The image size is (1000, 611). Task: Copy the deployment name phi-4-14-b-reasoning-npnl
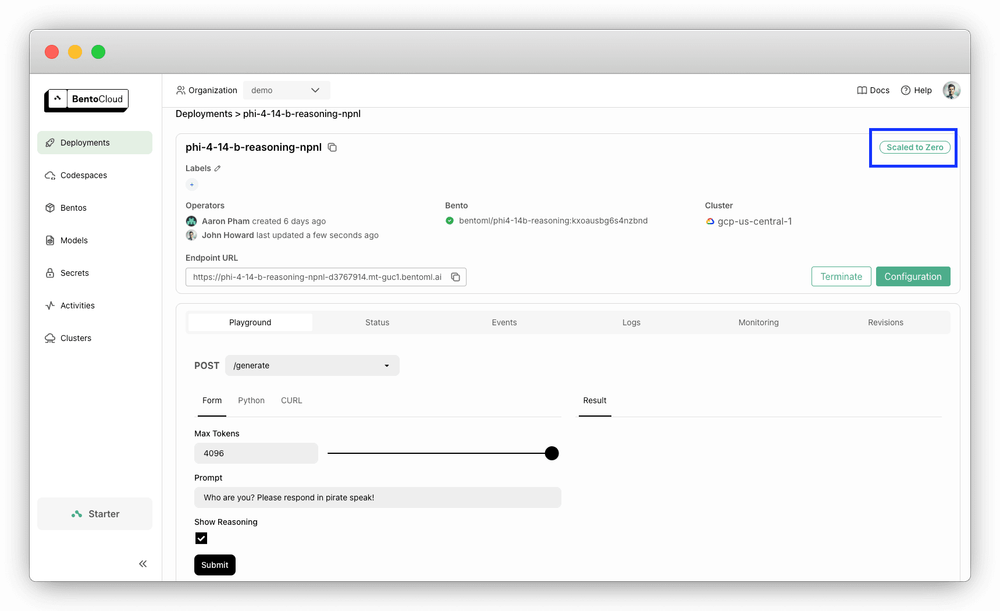point(331,146)
